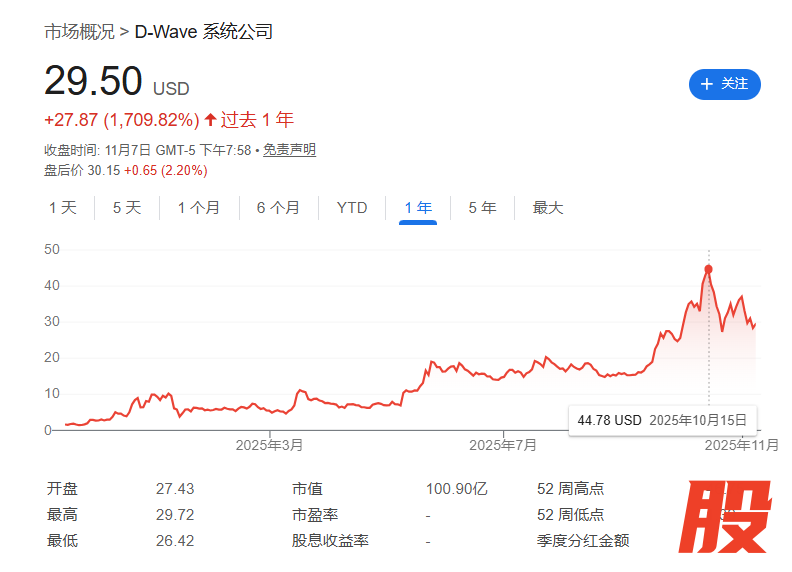792x572 pixels.
Task: Select the 1 天 time range tab
Action: click(62, 208)
